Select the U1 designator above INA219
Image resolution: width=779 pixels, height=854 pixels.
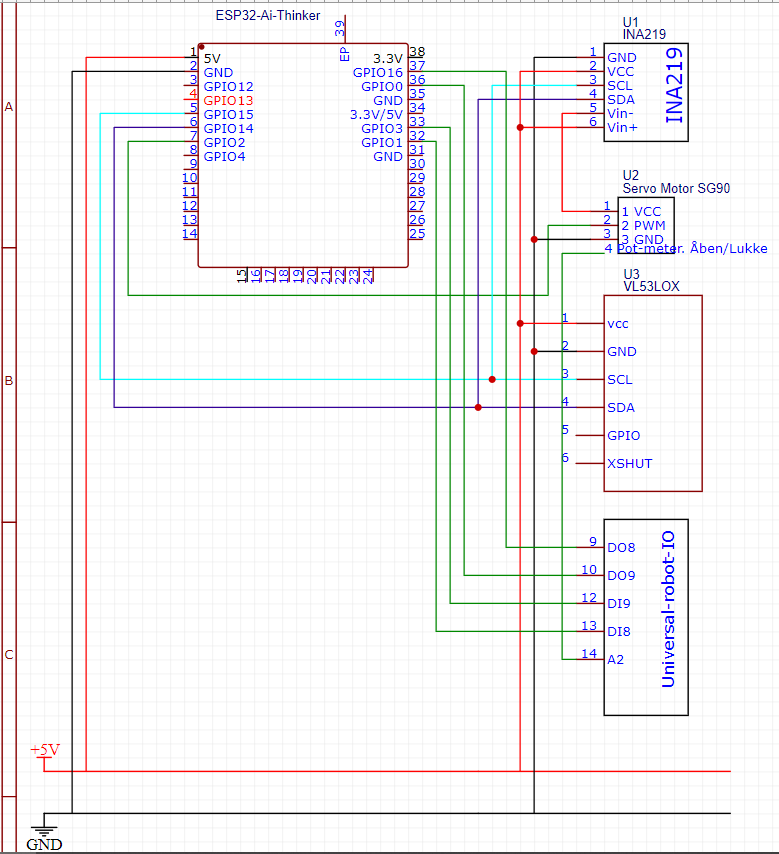(x=630, y=22)
